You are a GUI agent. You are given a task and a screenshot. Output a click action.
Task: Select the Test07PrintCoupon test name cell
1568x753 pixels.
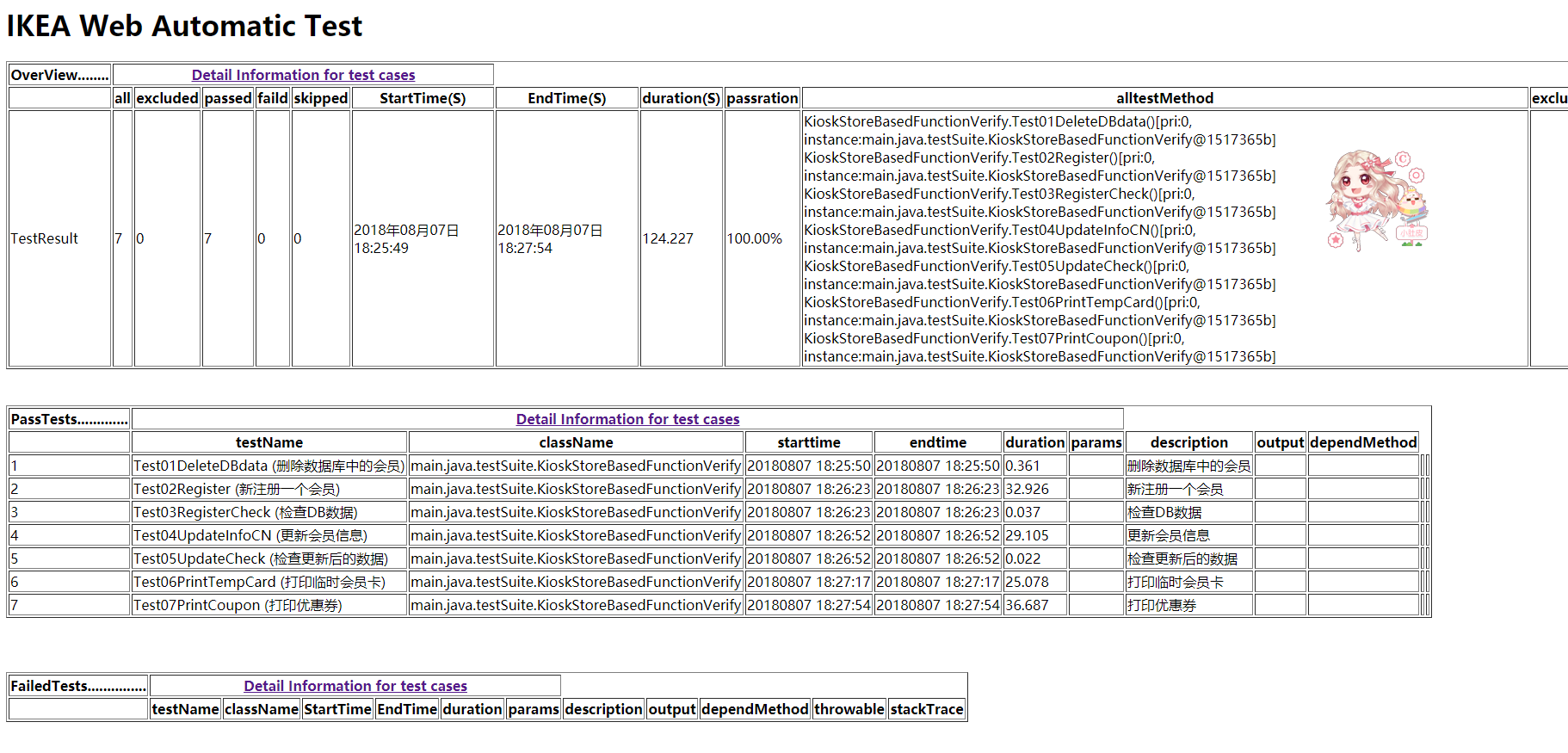coord(269,605)
